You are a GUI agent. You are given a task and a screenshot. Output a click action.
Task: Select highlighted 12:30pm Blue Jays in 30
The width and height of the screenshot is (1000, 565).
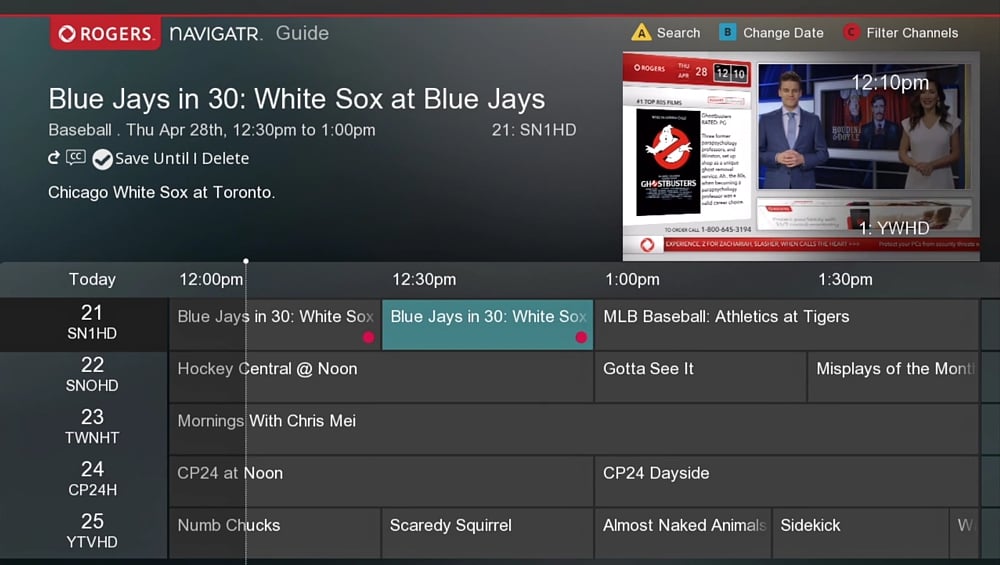point(488,325)
